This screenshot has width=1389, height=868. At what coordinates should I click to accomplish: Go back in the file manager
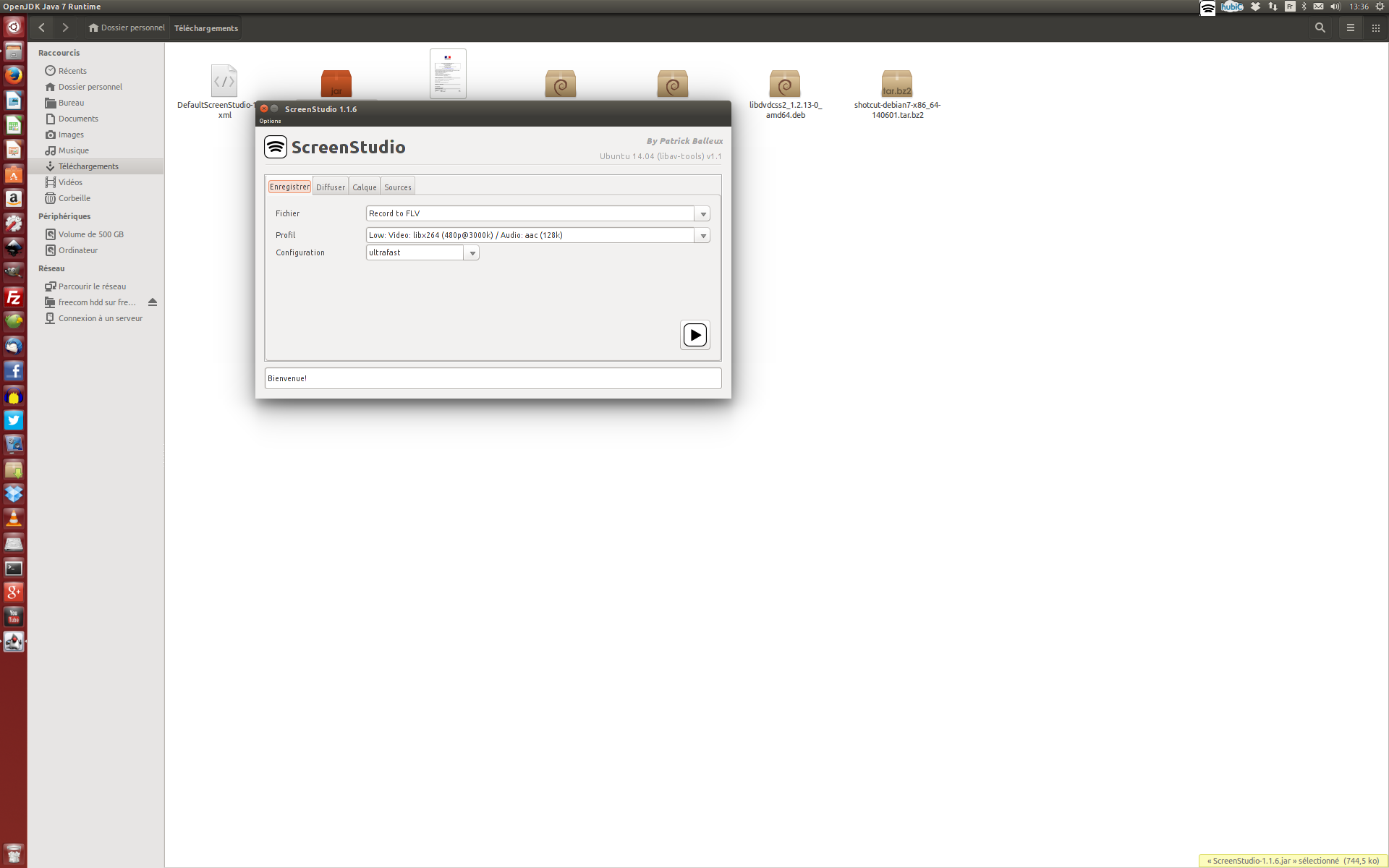[x=42, y=27]
